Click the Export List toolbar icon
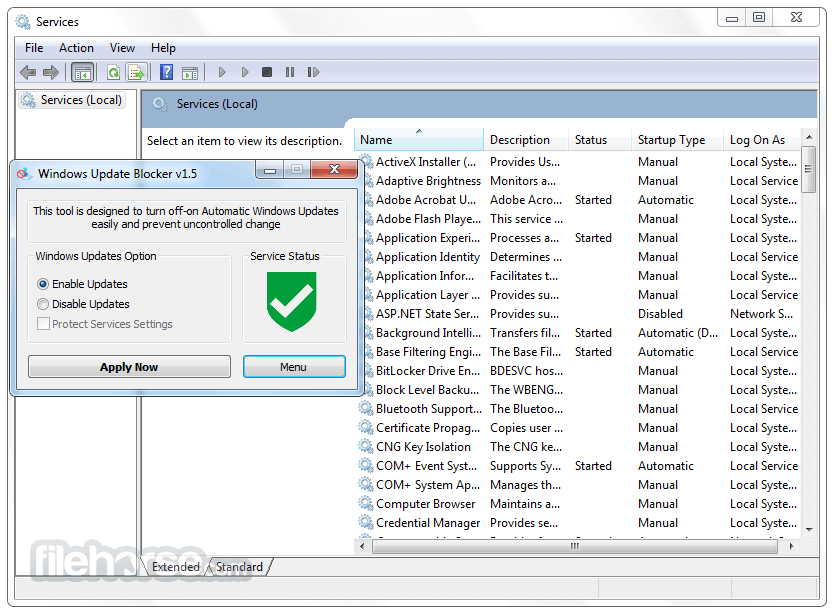 click(x=136, y=72)
